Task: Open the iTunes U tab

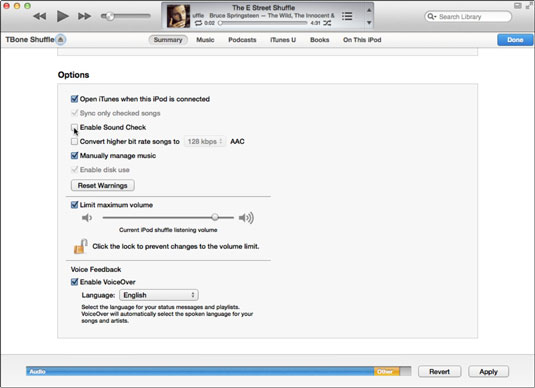Action: point(283,40)
